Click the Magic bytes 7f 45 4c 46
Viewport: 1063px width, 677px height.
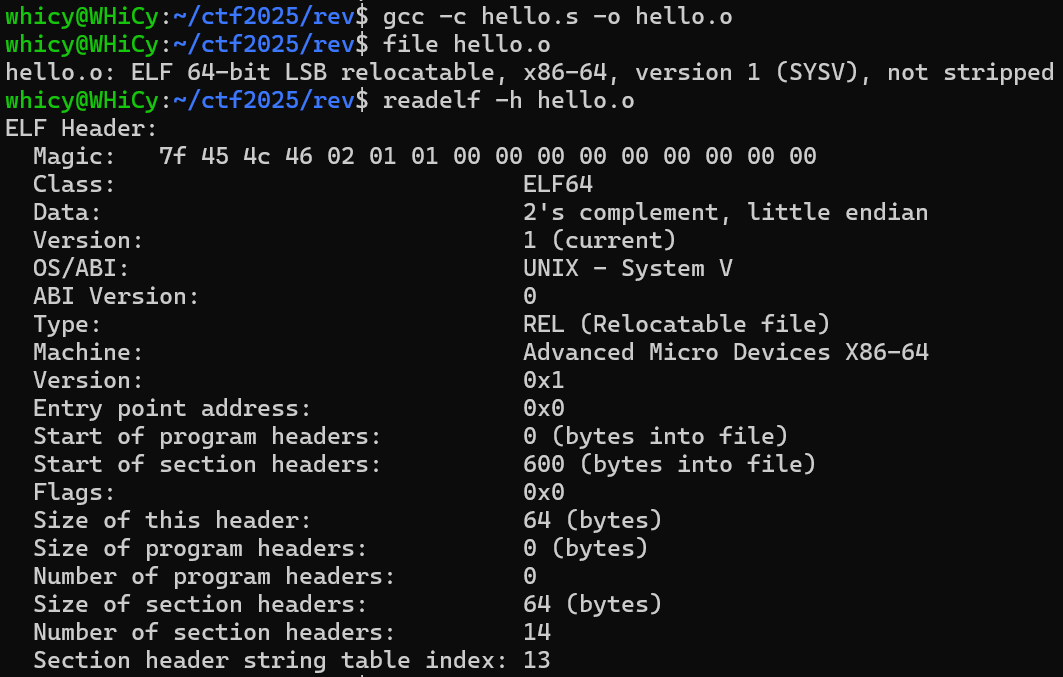(236, 157)
